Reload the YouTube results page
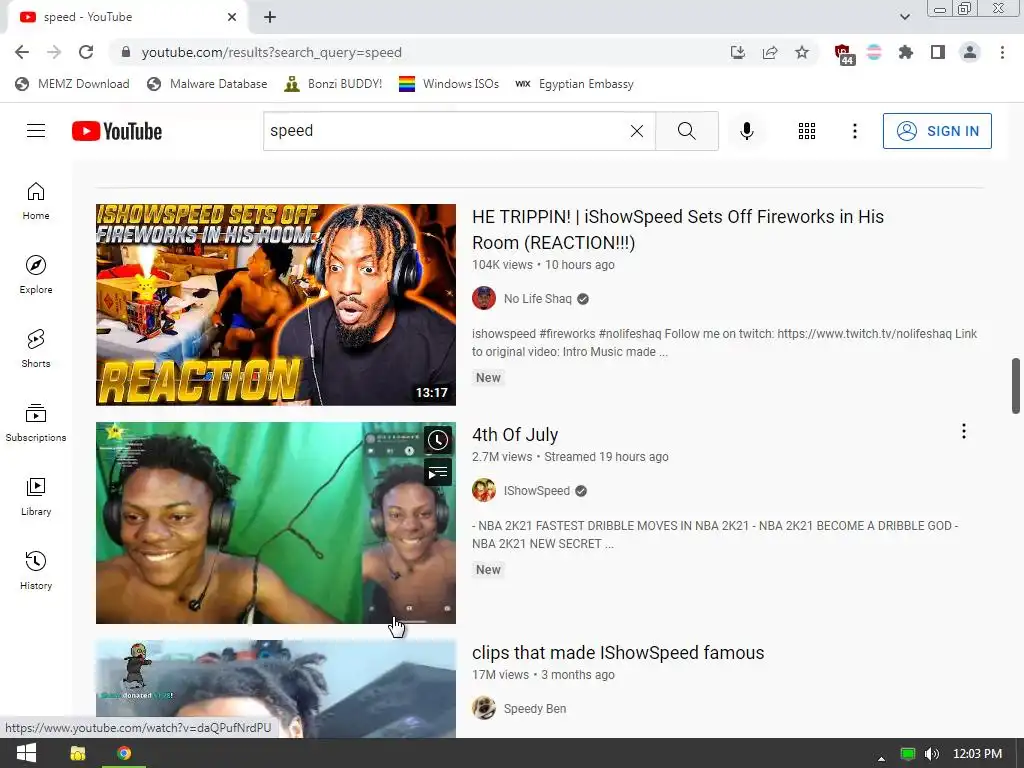Viewport: 1024px width, 768px height. point(86,52)
